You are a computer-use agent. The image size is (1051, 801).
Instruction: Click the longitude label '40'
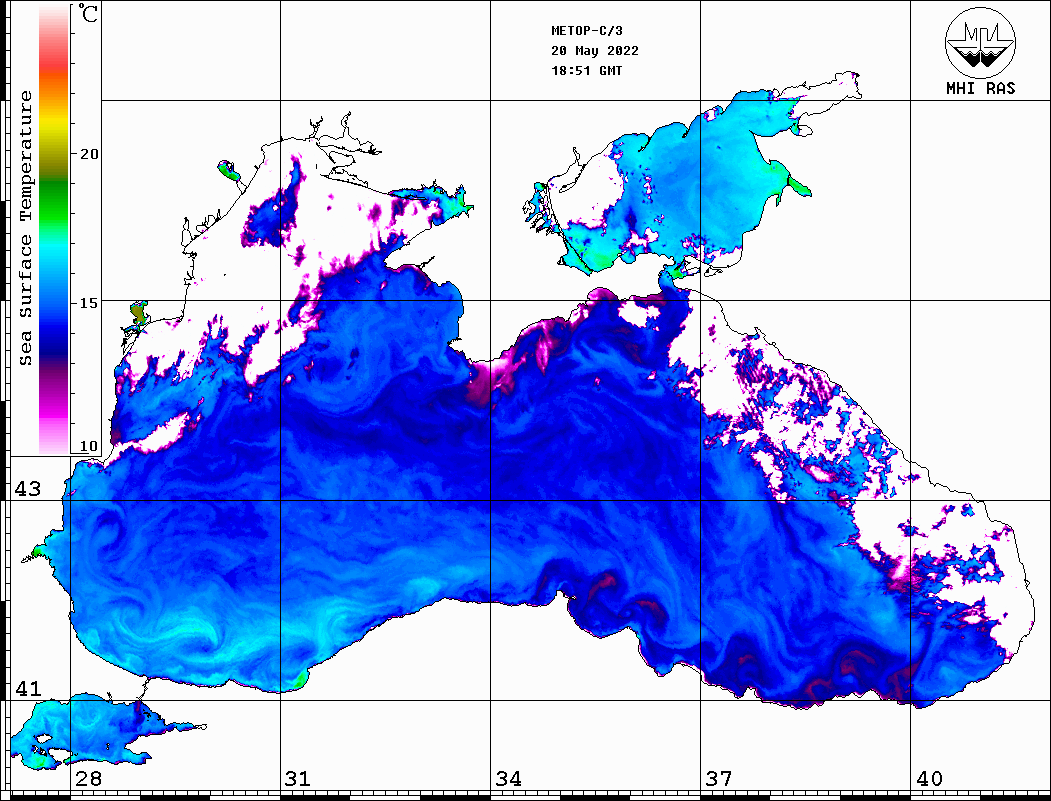tap(928, 778)
